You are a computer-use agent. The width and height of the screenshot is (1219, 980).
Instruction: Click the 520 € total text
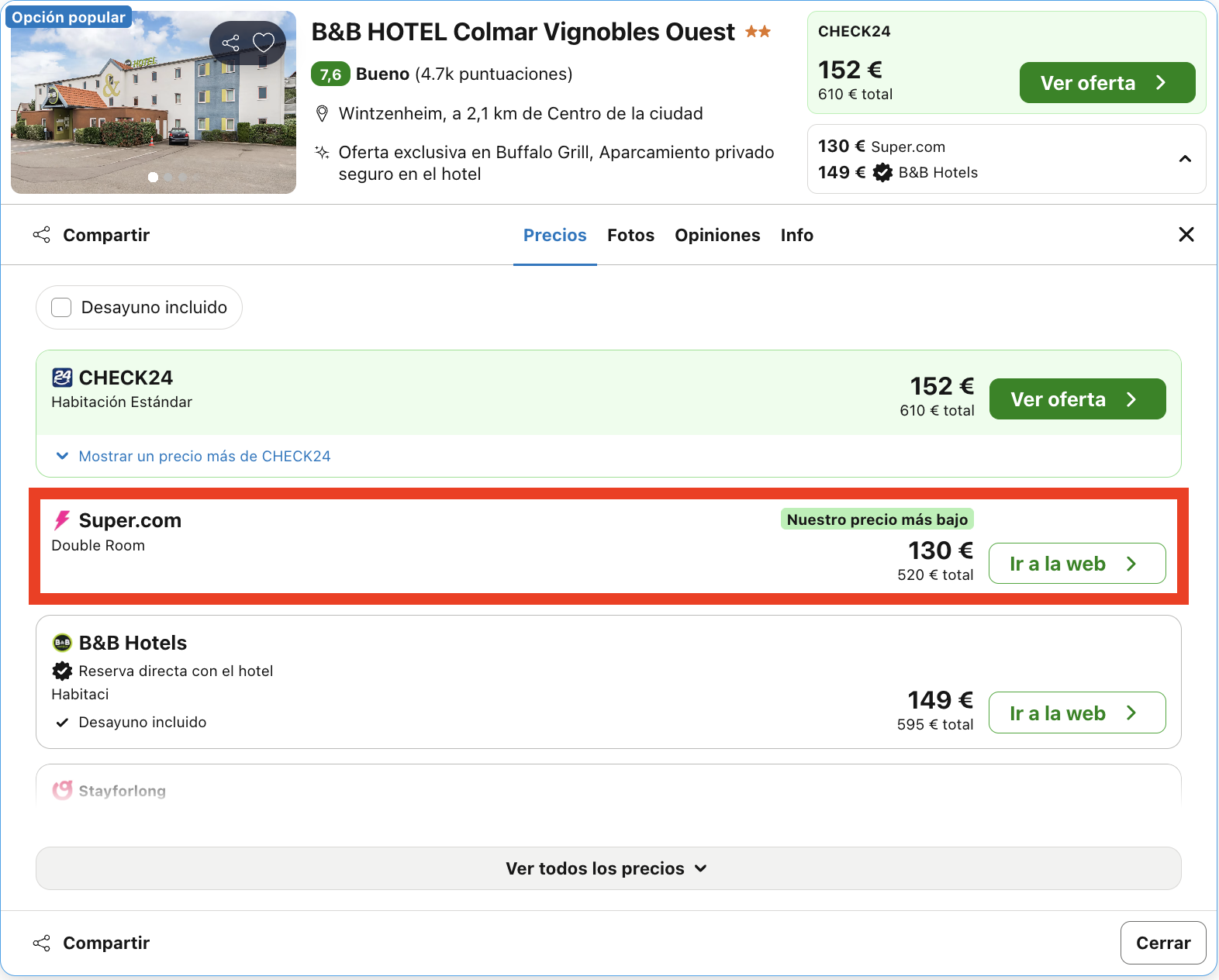pos(935,575)
